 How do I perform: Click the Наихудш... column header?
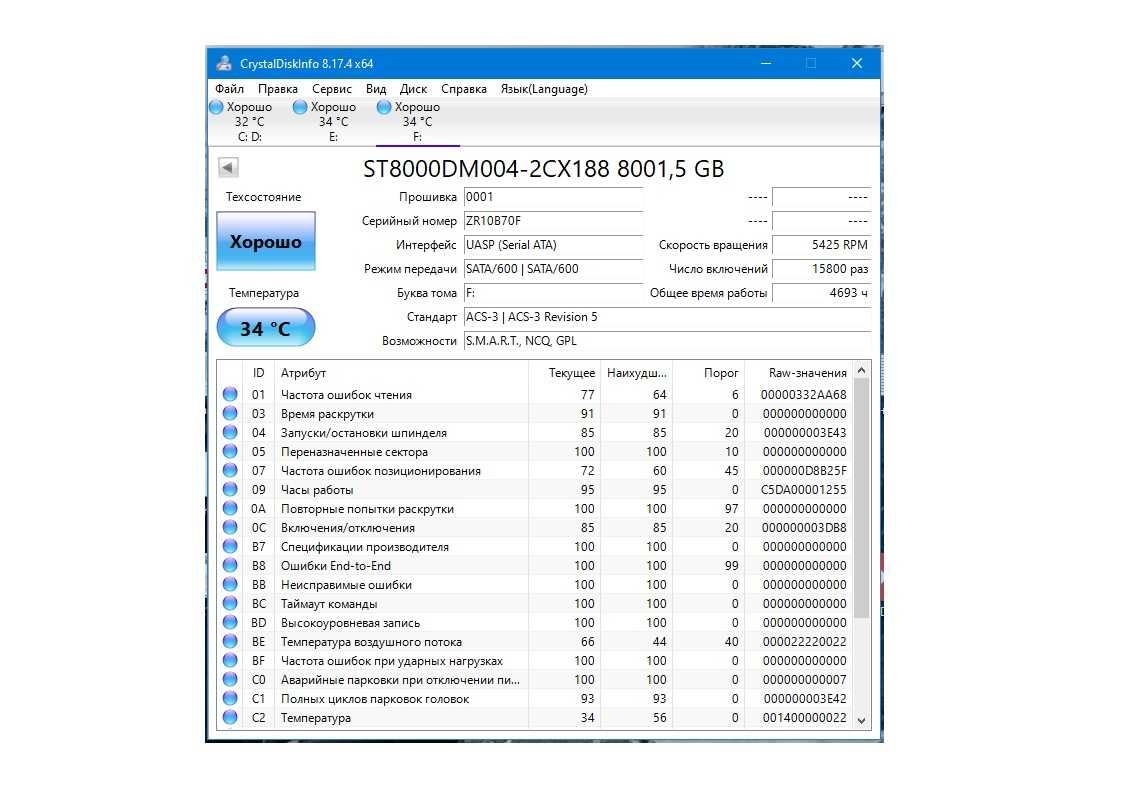637,372
